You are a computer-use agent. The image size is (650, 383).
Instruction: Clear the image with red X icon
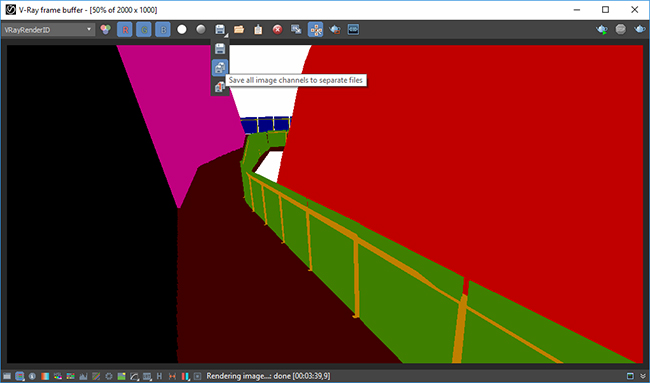click(x=277, y=29)
